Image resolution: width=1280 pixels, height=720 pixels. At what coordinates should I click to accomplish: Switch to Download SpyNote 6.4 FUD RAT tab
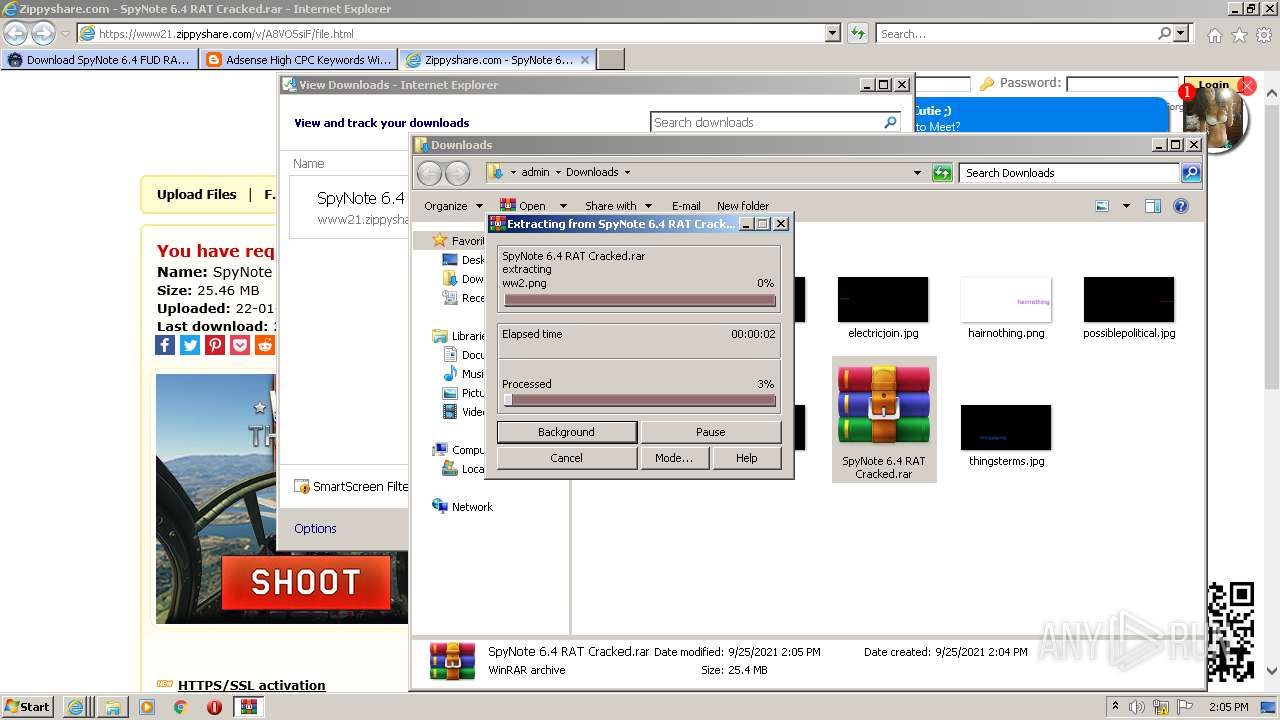point(99,60)
